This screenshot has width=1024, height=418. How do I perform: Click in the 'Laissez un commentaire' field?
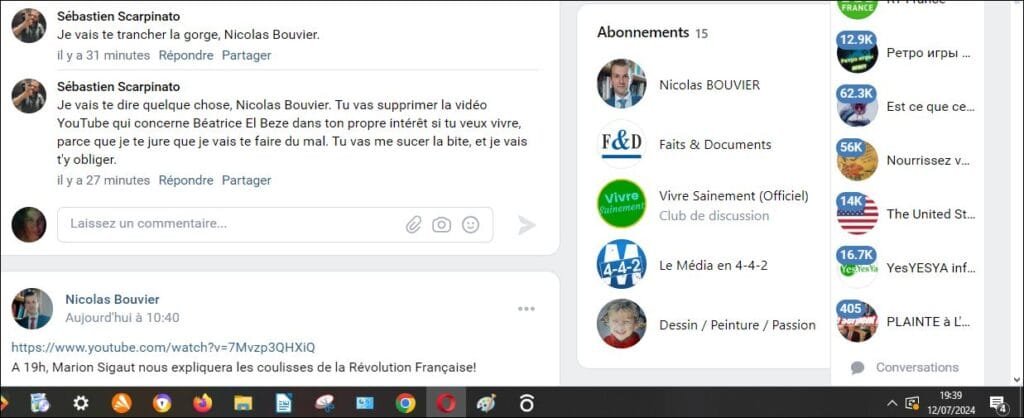click(230, 224)
